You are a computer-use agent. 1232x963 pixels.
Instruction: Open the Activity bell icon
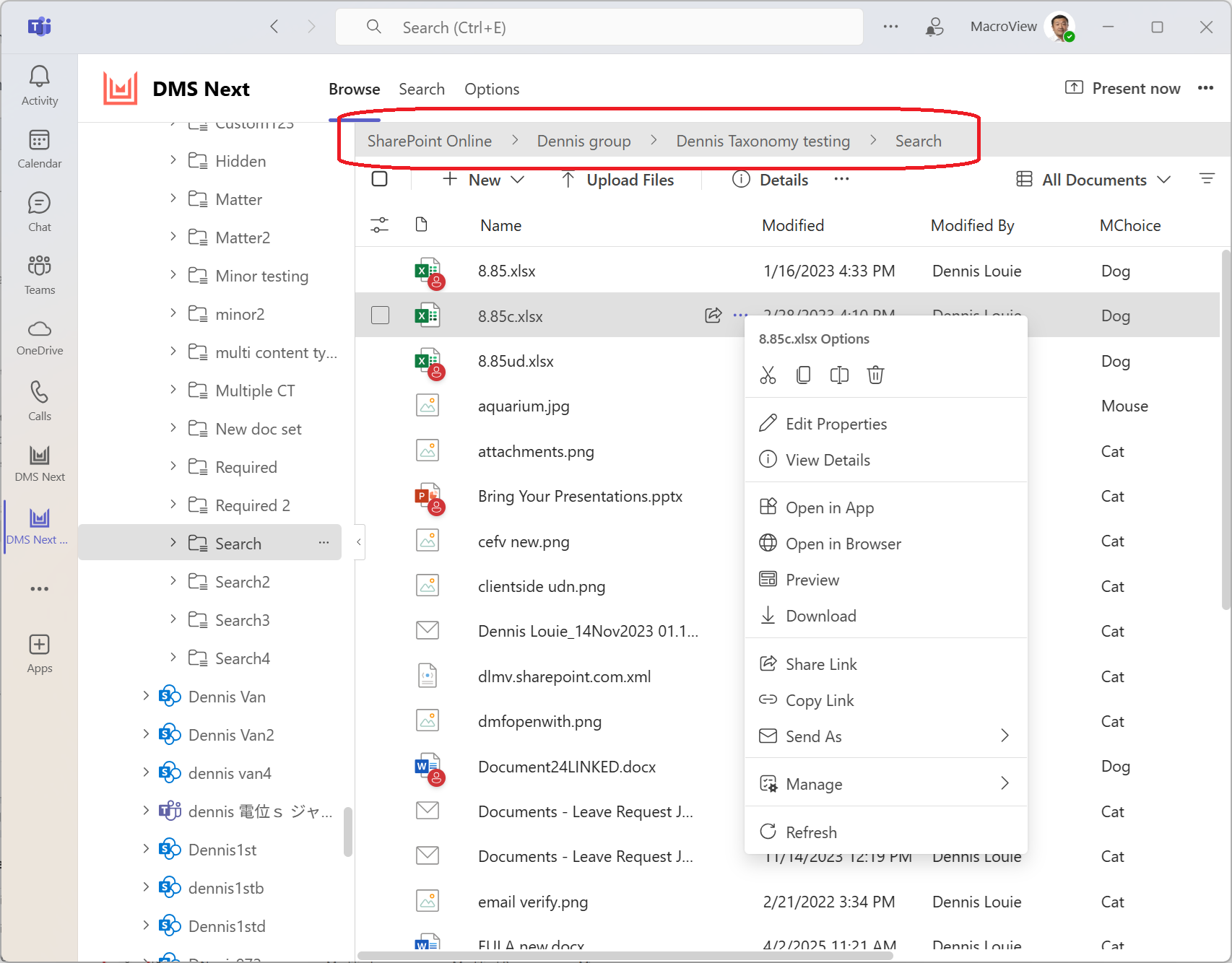tap(39, 85)
